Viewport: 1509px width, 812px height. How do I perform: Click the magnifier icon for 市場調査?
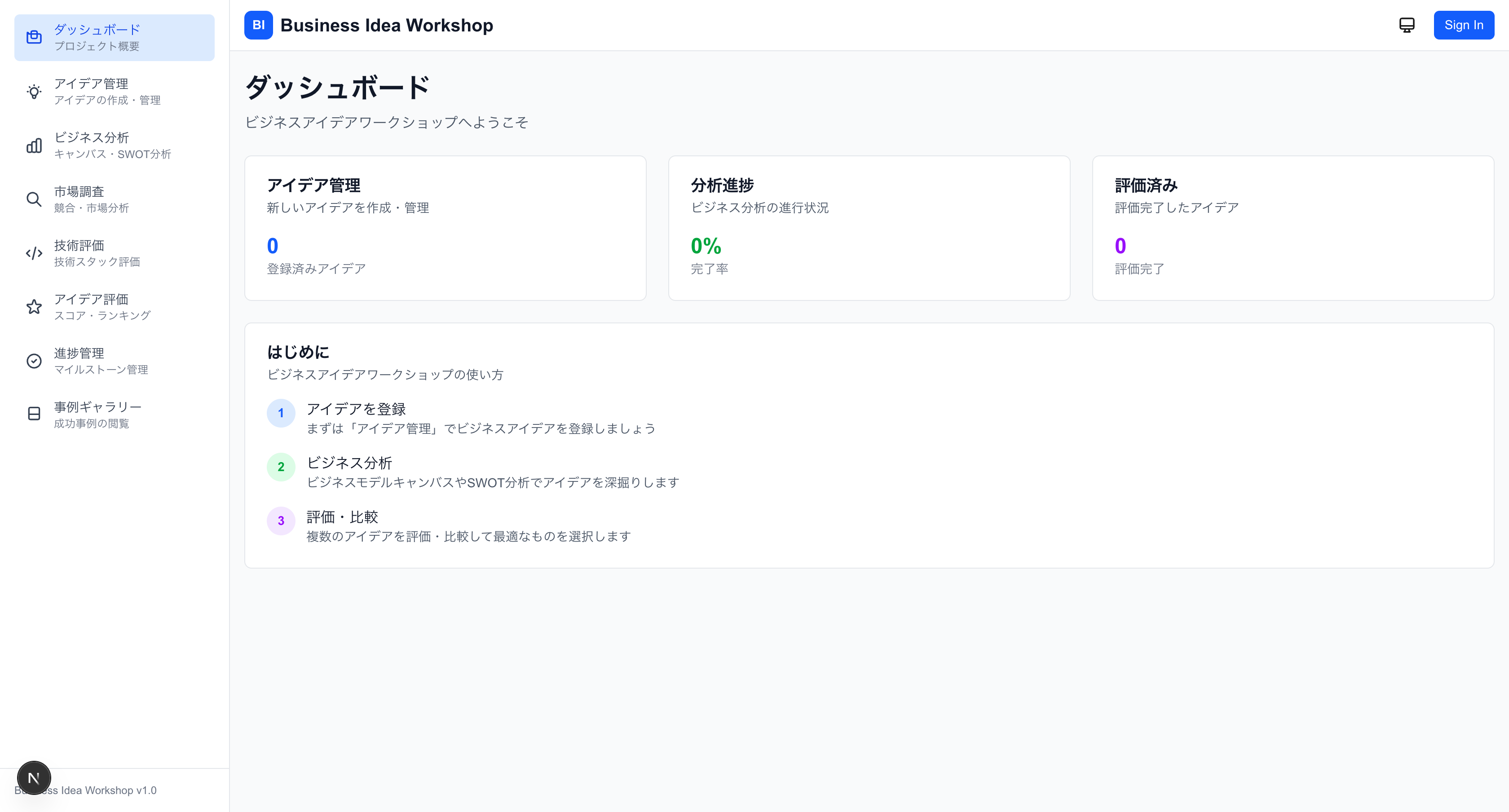(x=34, y=199)
